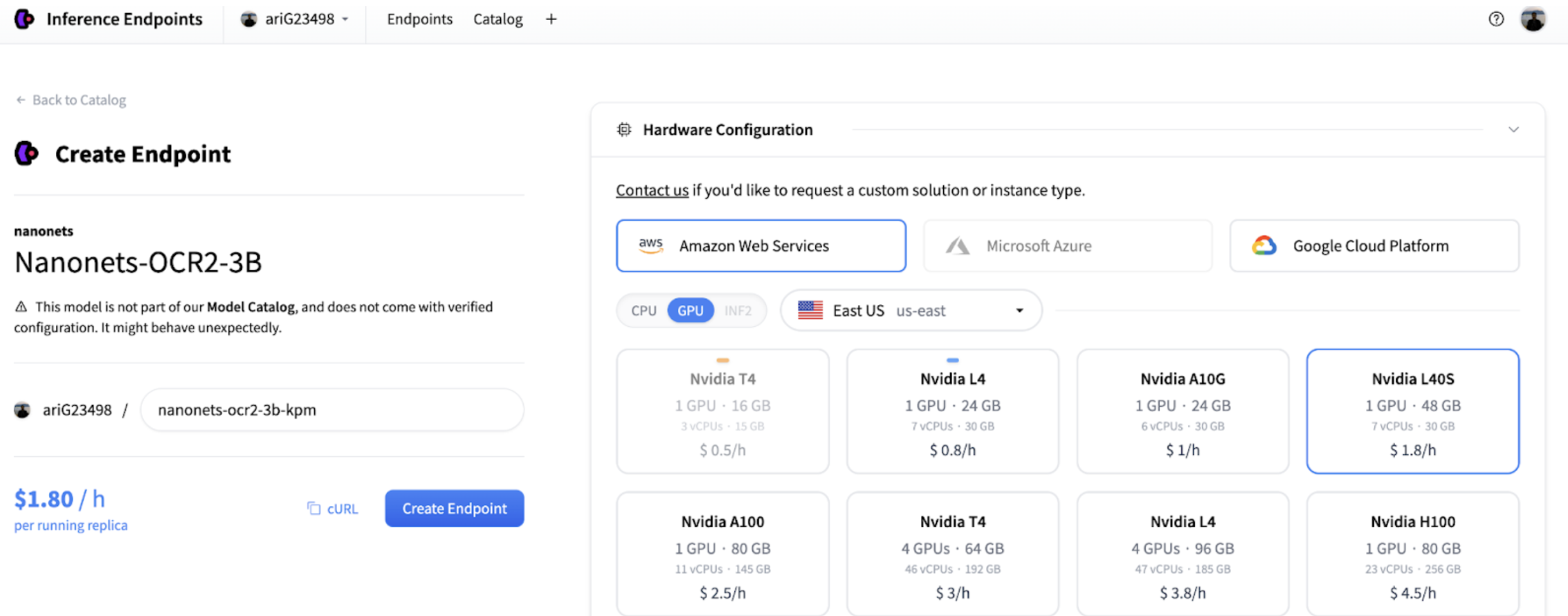The height and width of the screenshot is (616, 1568).
Task: Go to the Endpoints tab
Action: point(419,19)
